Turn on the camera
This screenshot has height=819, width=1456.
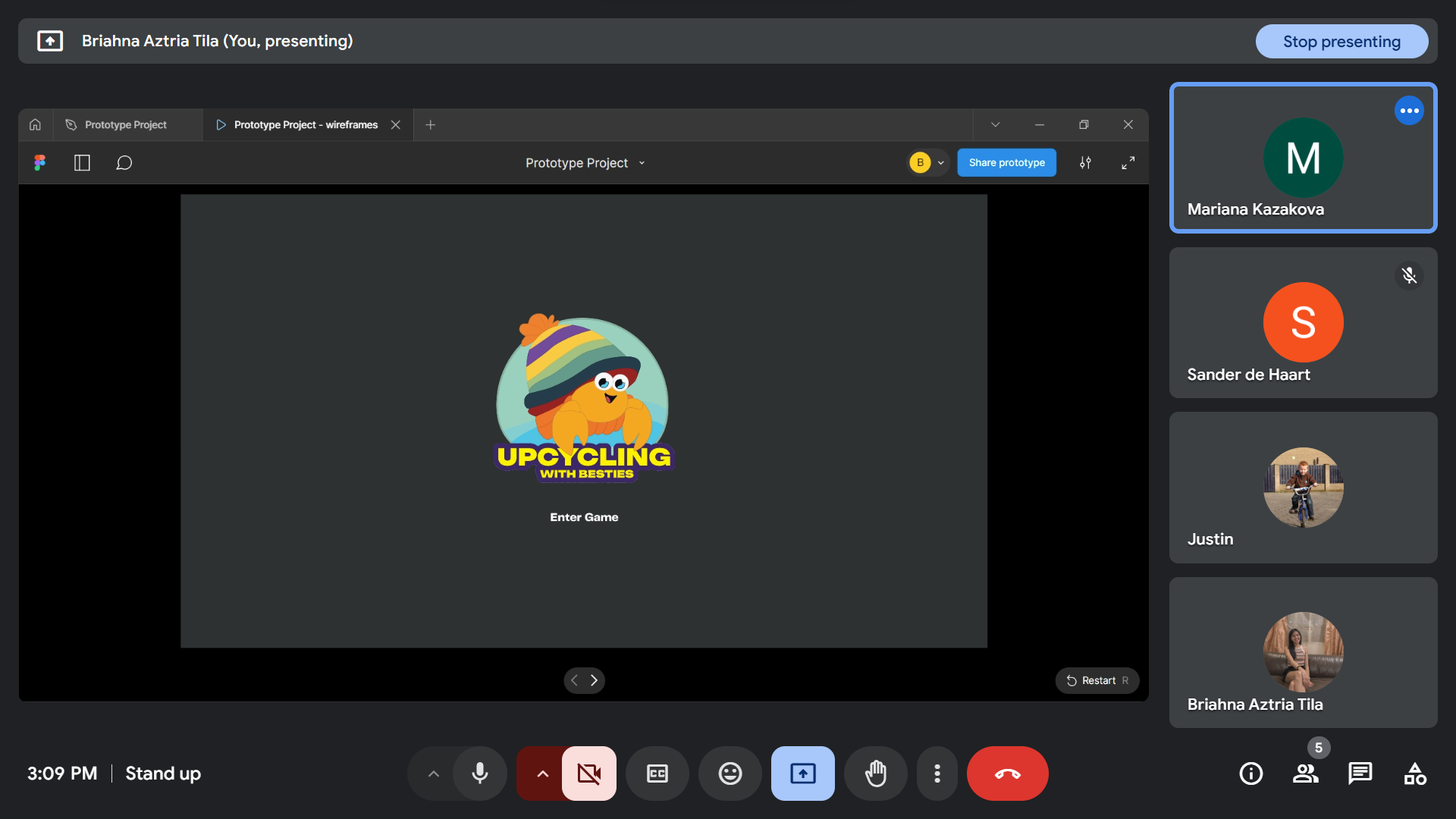[x=588, y=773]
